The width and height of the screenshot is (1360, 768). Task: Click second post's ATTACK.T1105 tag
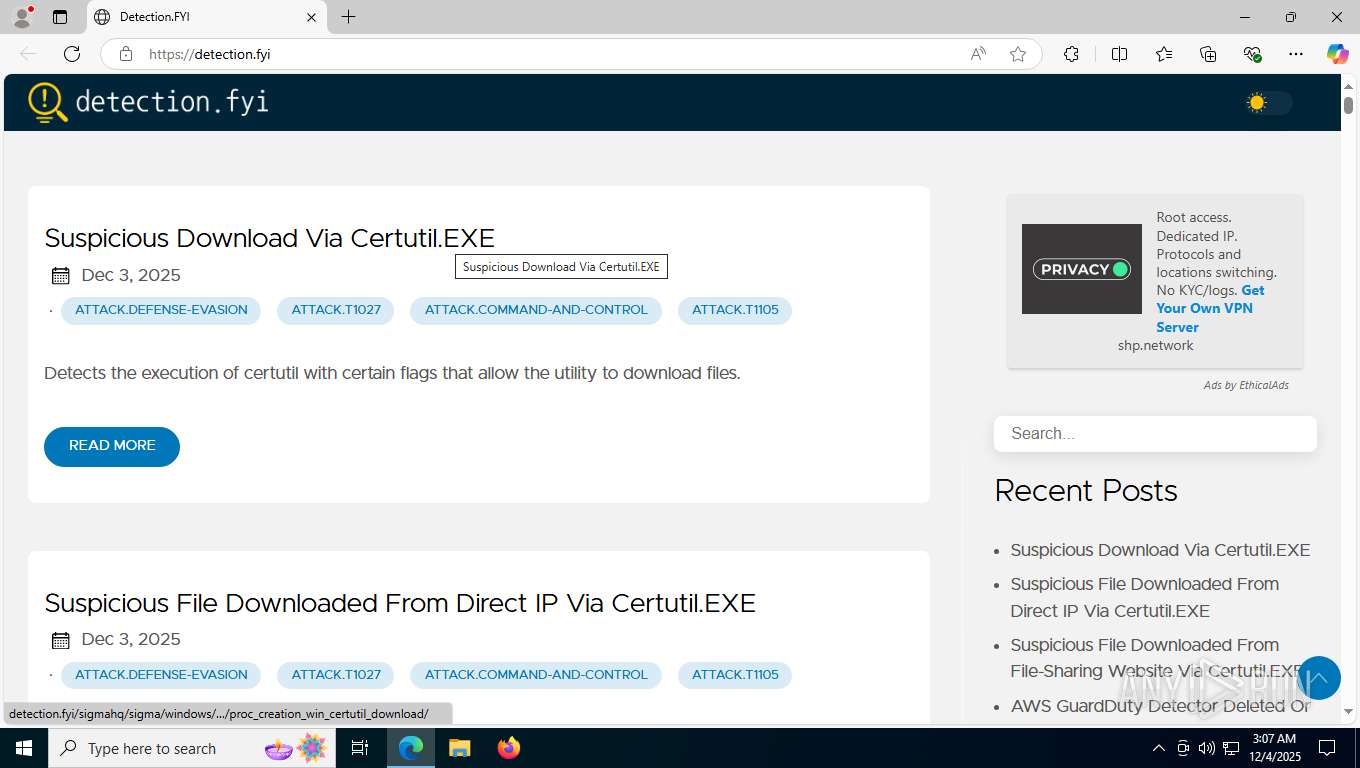coord(735,675)
